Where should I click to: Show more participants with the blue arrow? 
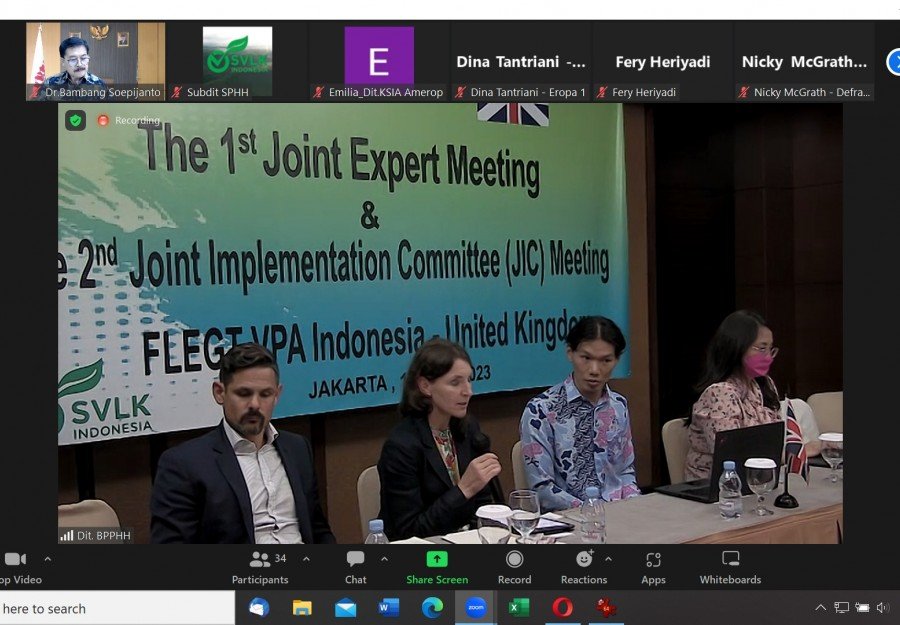(x=893, y=62)
